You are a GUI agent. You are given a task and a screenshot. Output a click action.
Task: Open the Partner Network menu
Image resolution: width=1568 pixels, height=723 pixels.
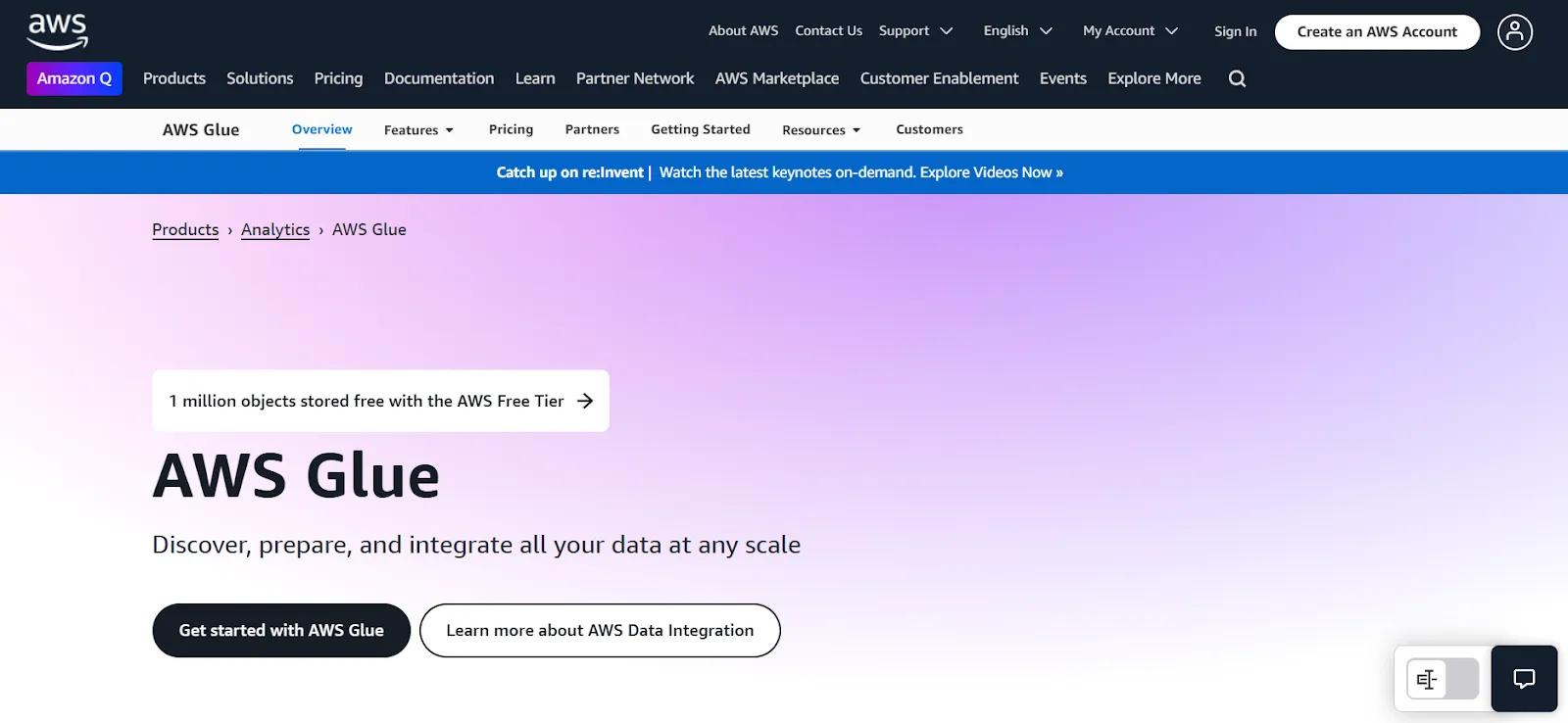coord(635,78)
